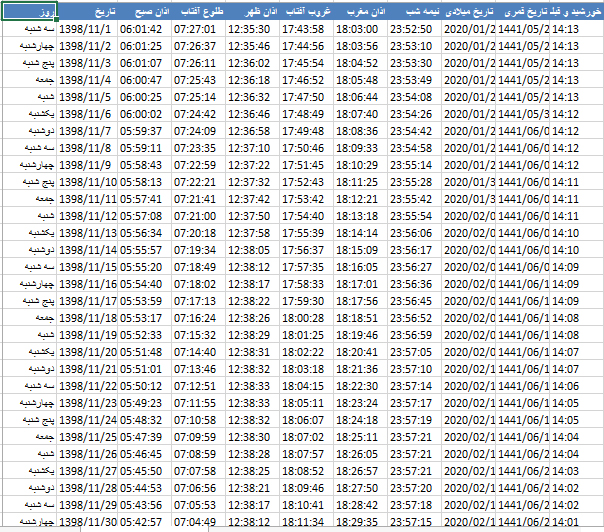Viewport: 604px width, 532px height.
Task: Select the روز header cell
Action: click(x=30, y=11)
